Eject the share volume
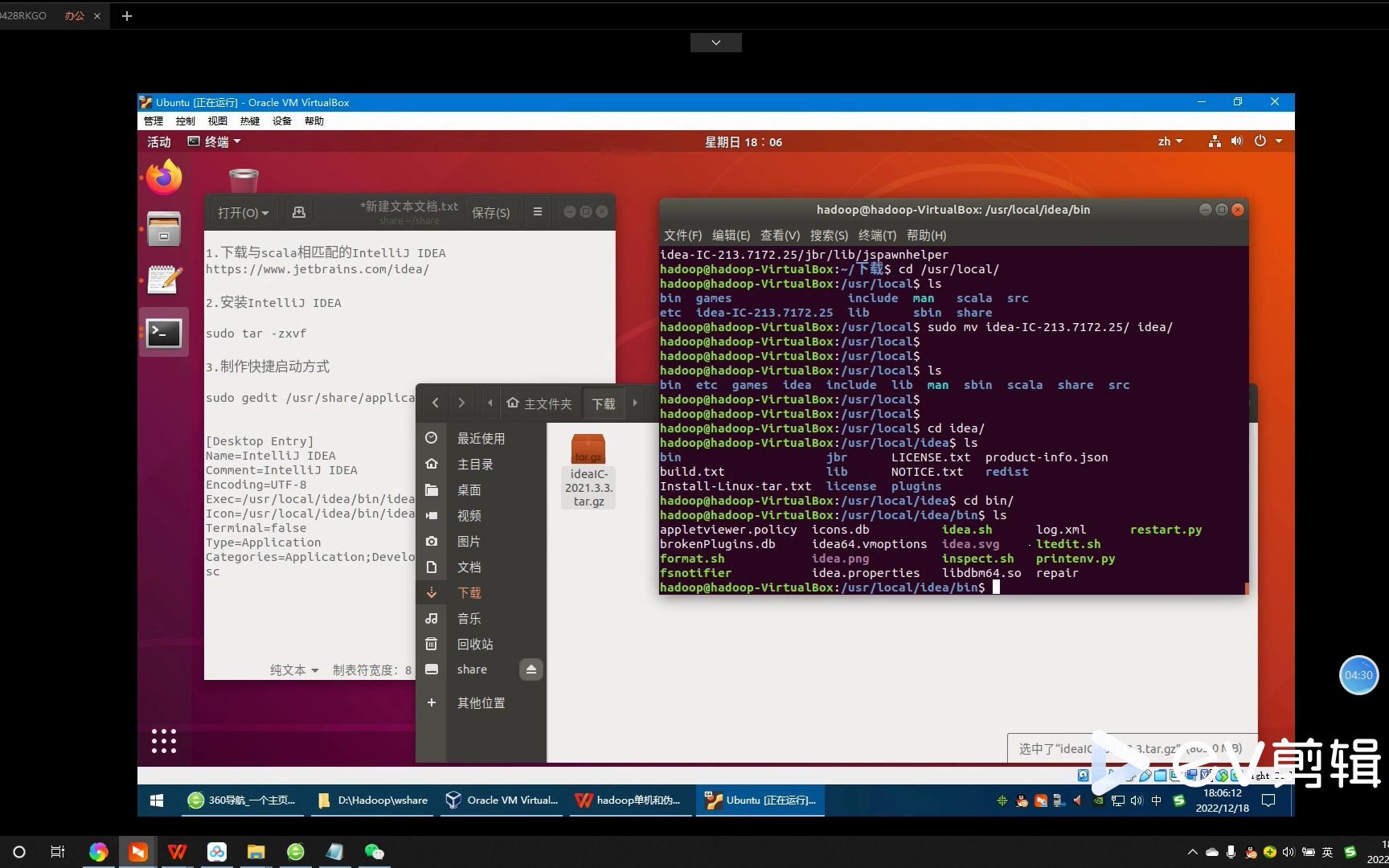1389x868 pixels. coord(531,669)
